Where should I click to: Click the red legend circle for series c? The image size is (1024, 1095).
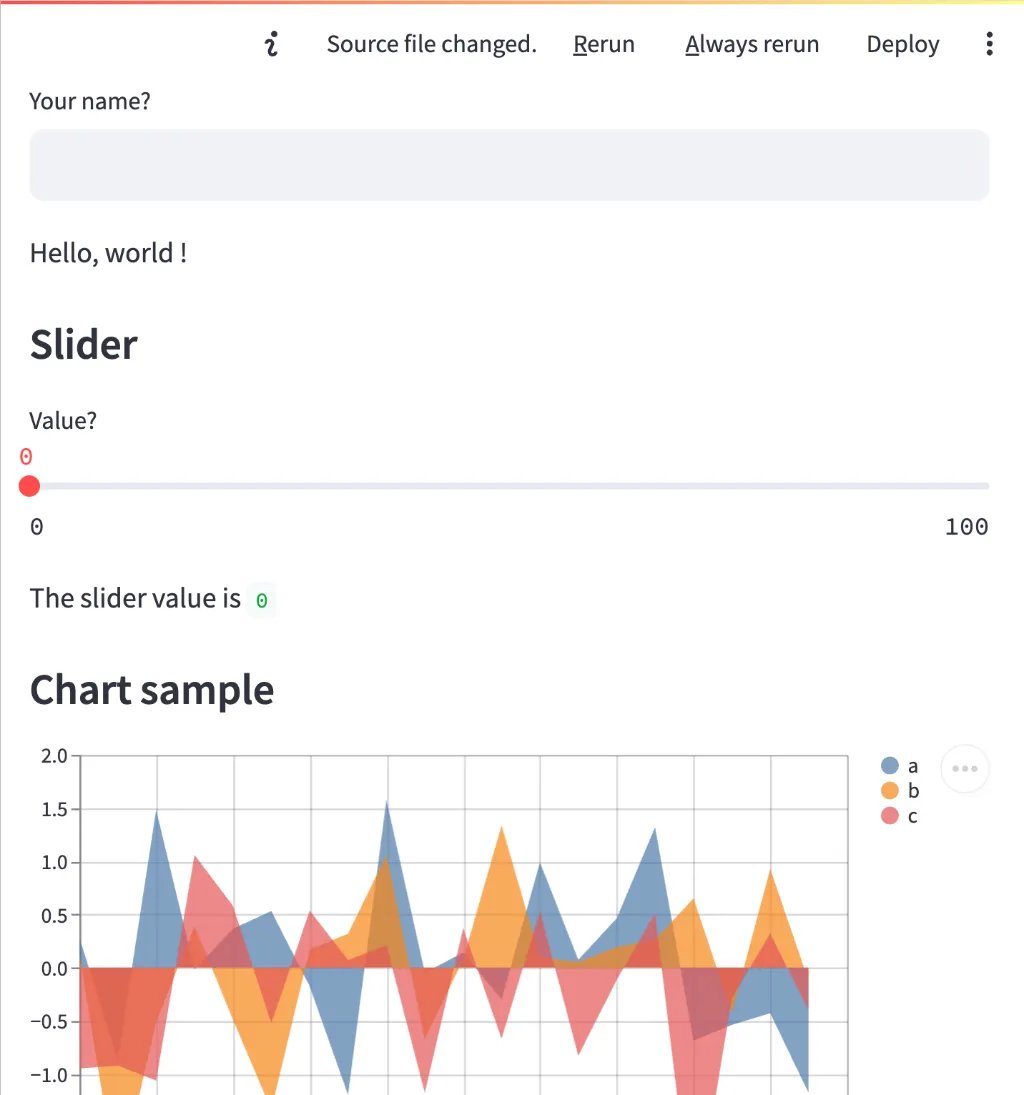coord(890,816)
